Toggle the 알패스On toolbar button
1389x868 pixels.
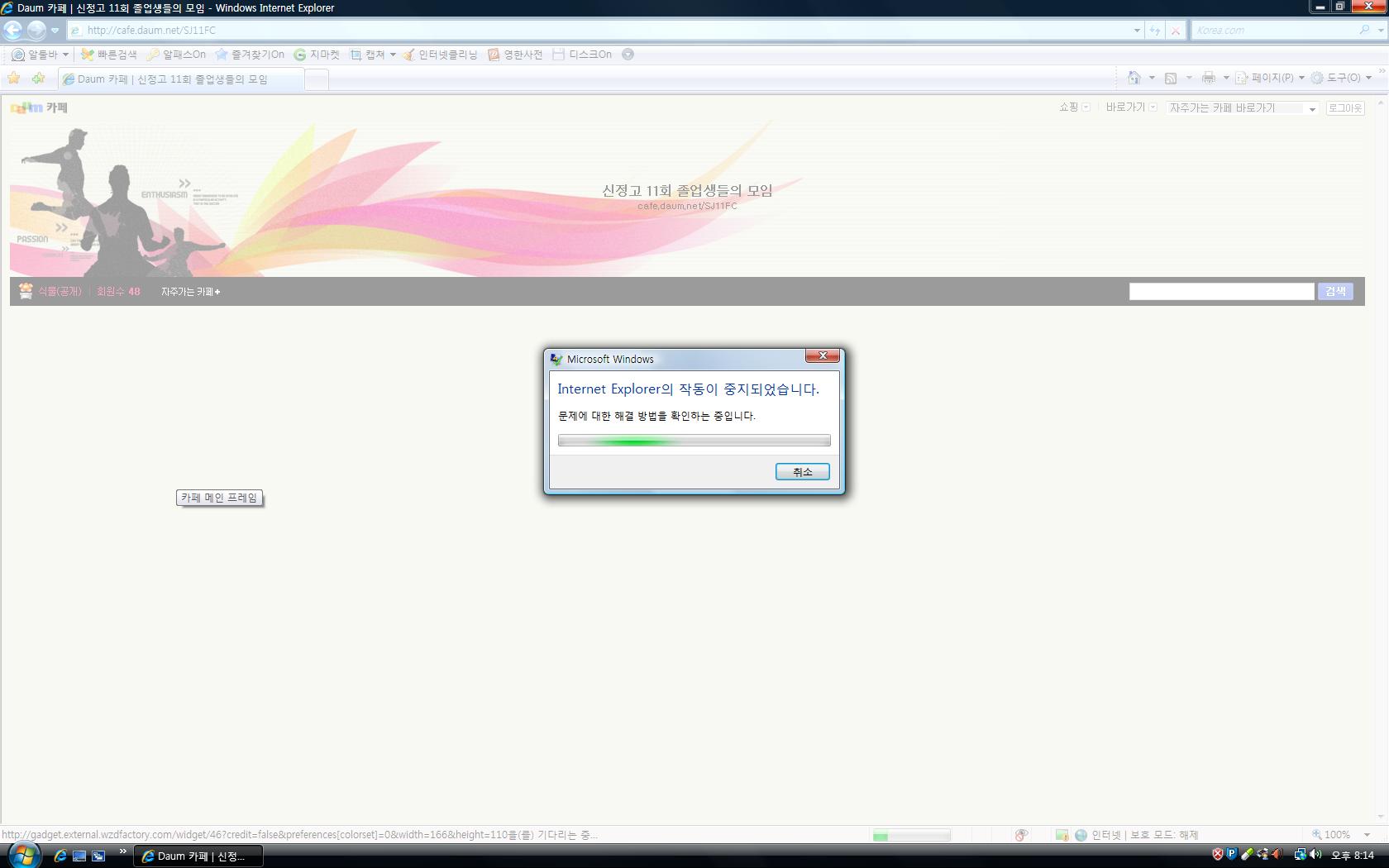click(176, 55)
